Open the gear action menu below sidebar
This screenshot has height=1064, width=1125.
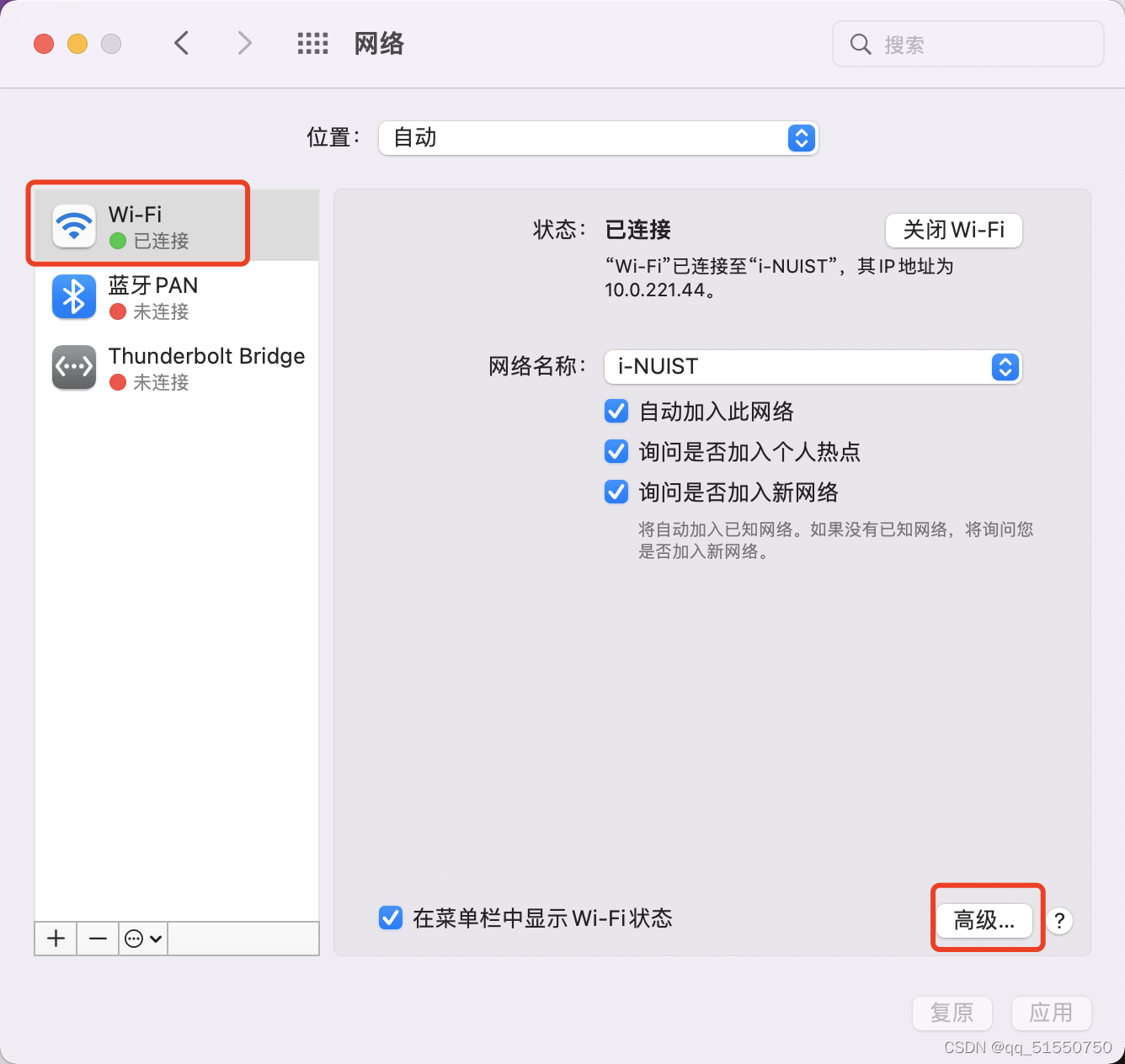142,939
